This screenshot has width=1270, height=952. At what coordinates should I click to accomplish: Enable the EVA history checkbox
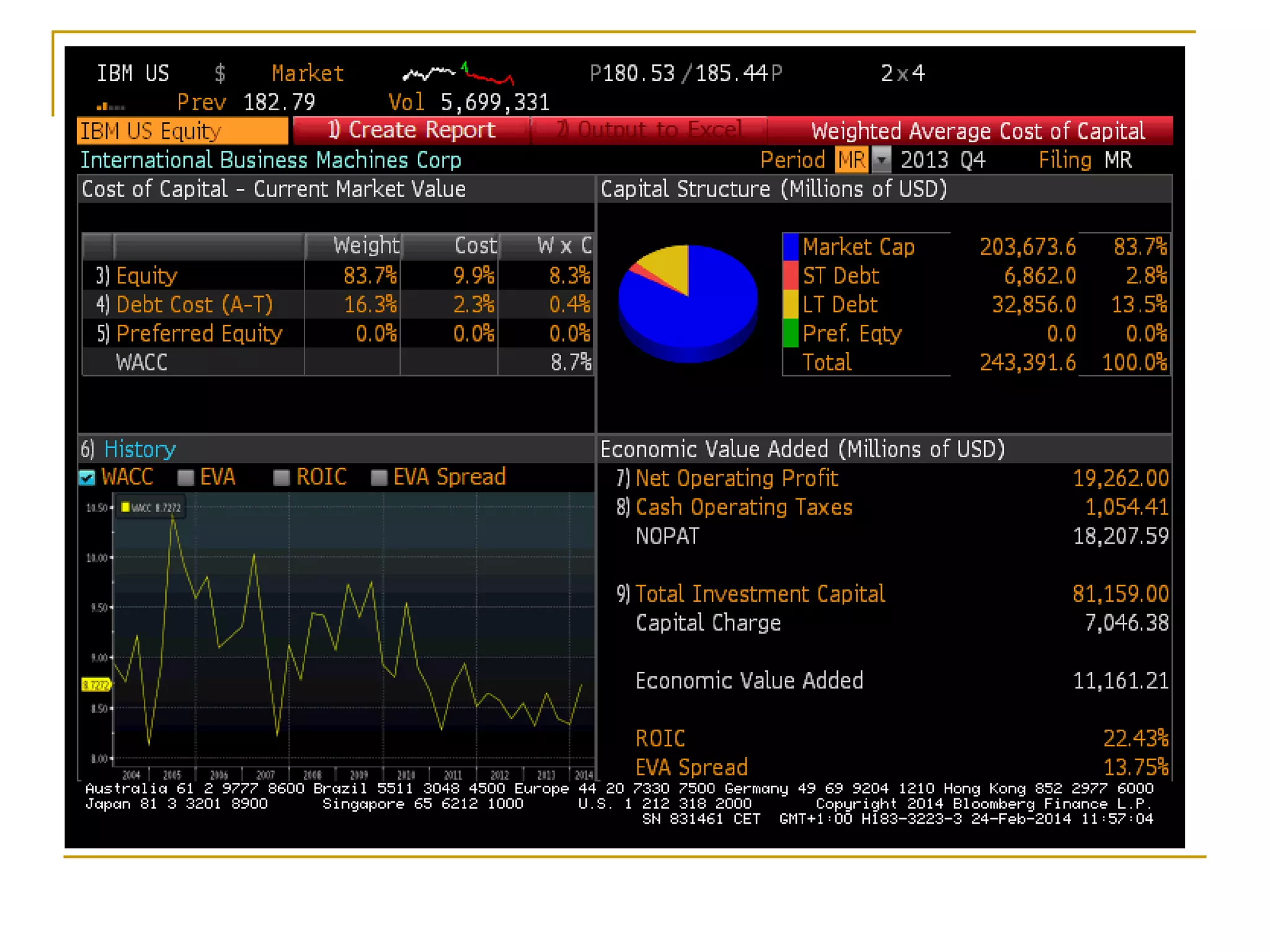[x=185, y=477]
